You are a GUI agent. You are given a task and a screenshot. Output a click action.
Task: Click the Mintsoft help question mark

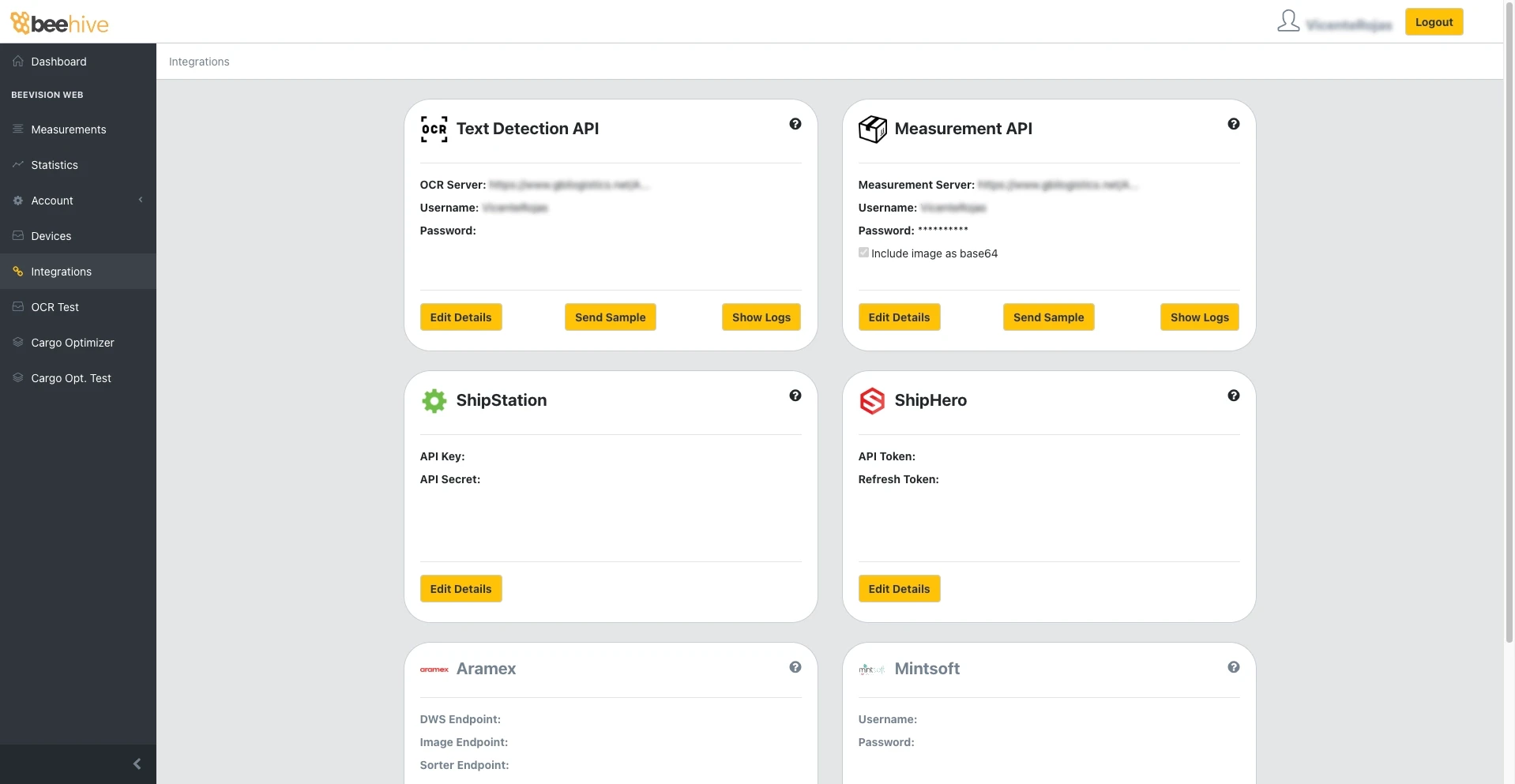(x=1233, y=667)
